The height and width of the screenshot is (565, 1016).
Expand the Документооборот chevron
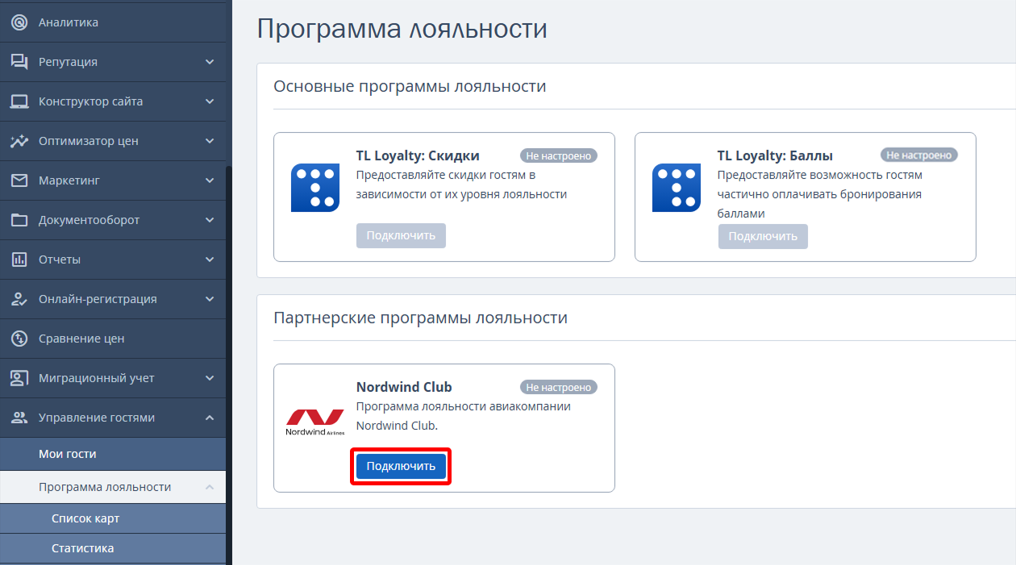pos(209,220)
